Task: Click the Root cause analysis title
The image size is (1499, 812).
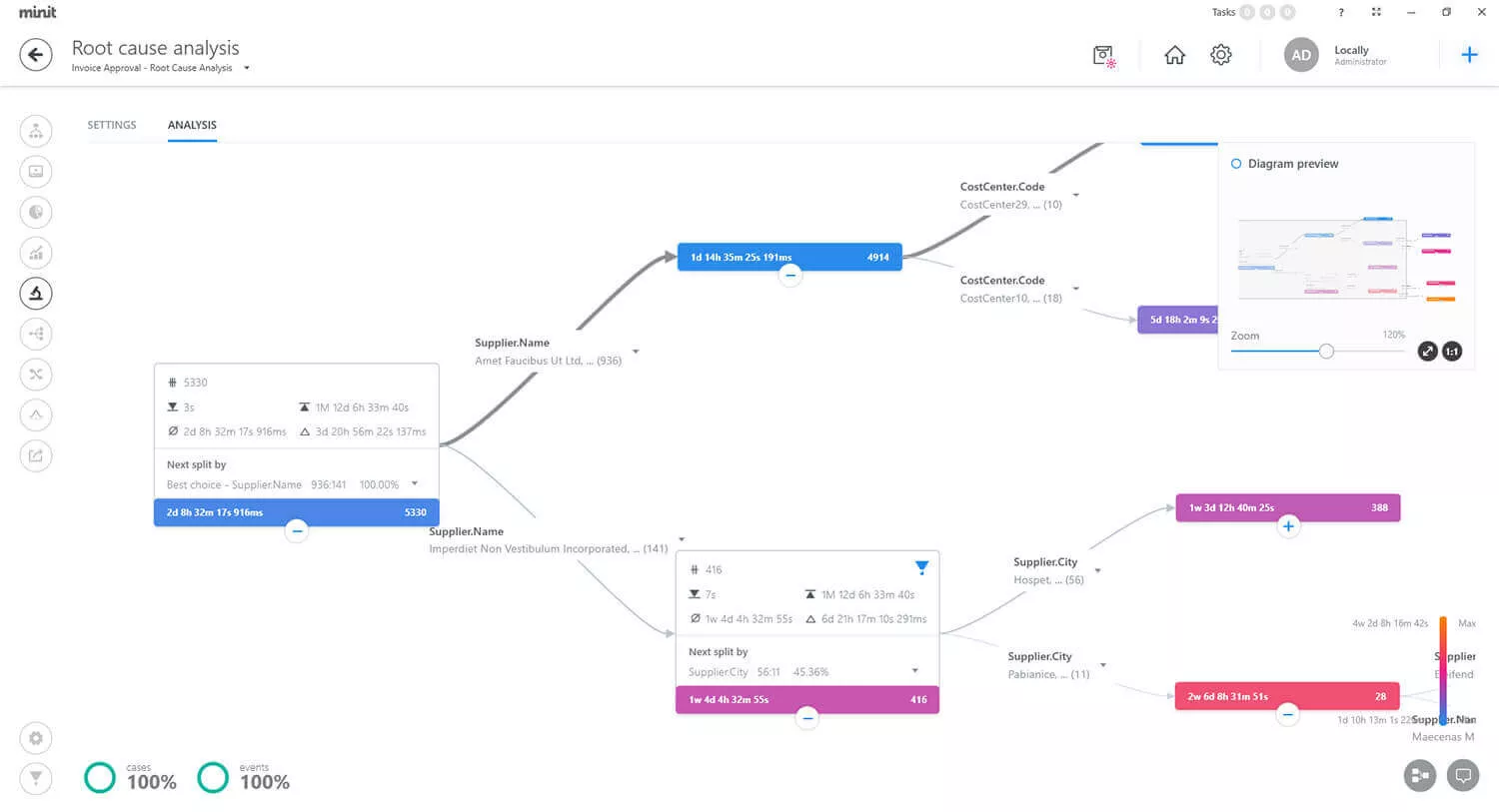Action: [156, 48]
